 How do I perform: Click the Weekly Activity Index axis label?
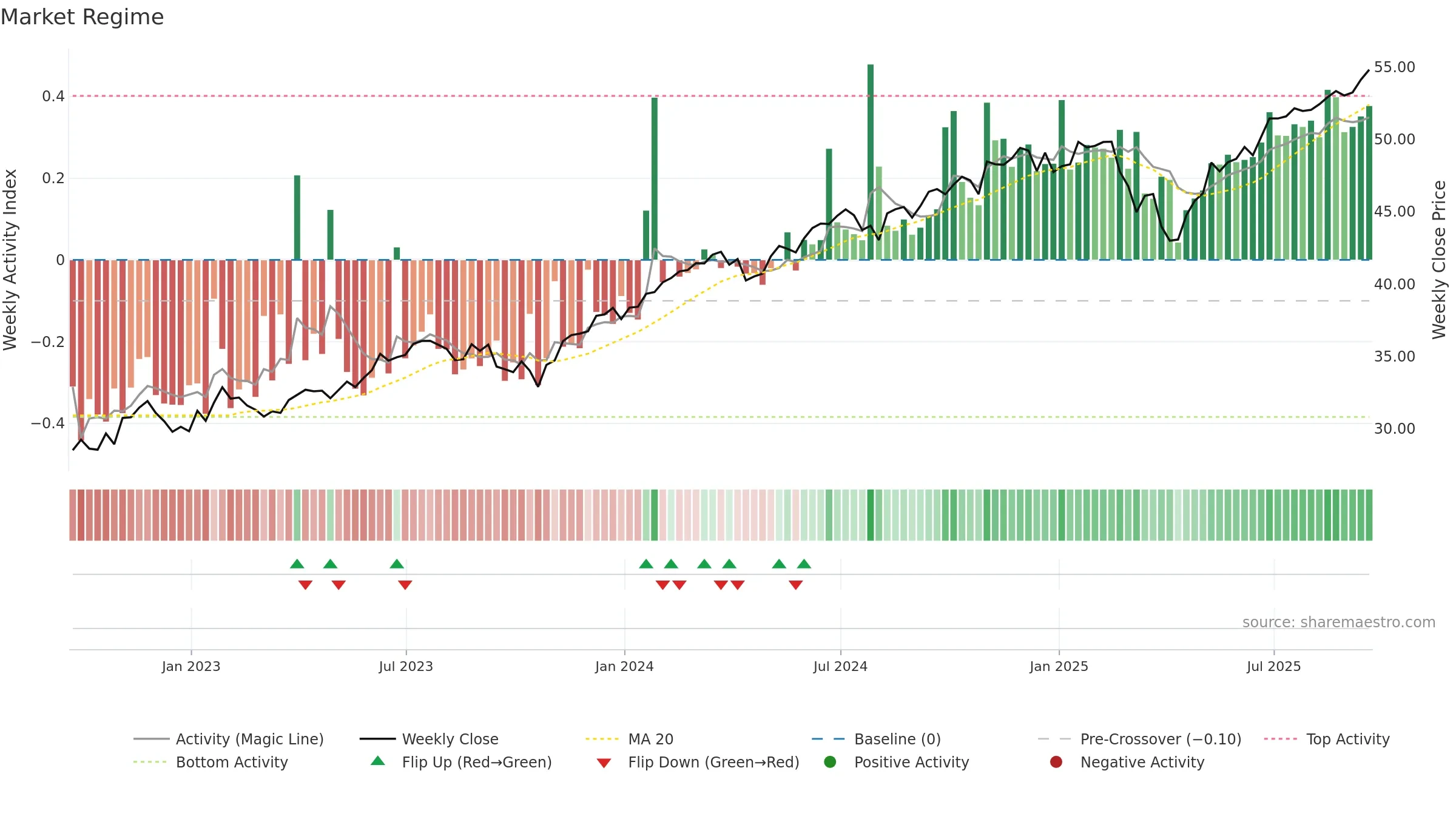point(10,260)
